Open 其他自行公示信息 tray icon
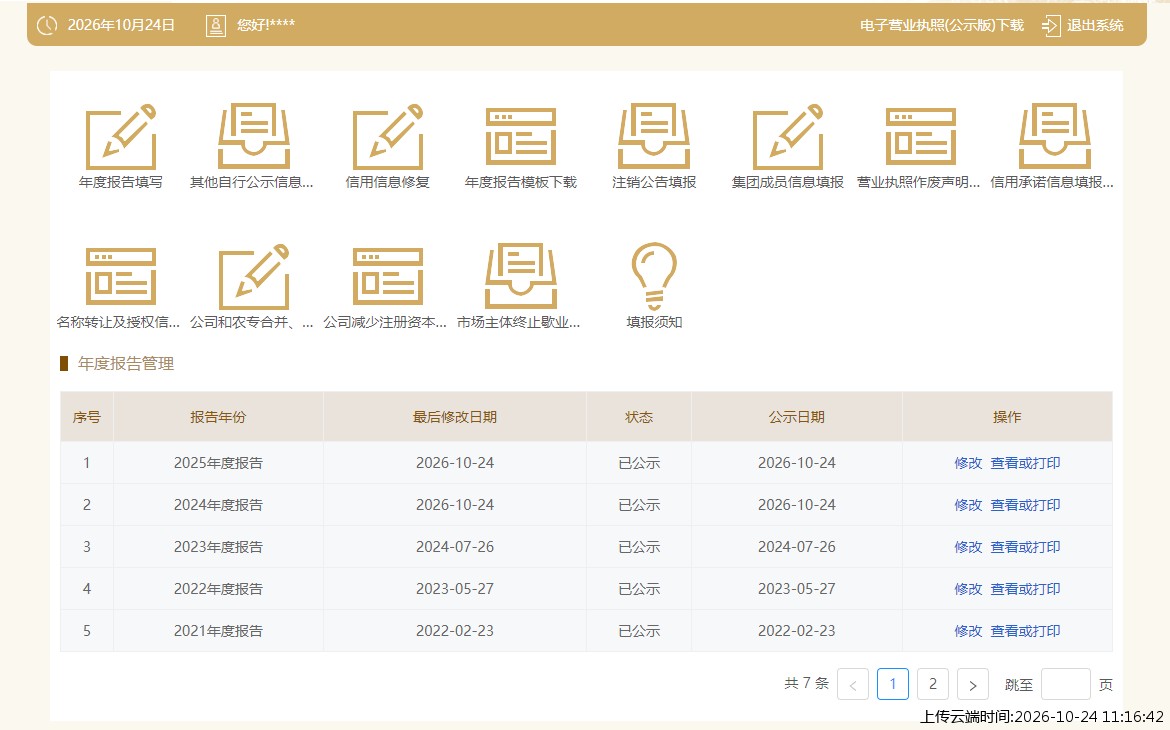The width and height of the screenshot is (1170, 730). [254, 137]
